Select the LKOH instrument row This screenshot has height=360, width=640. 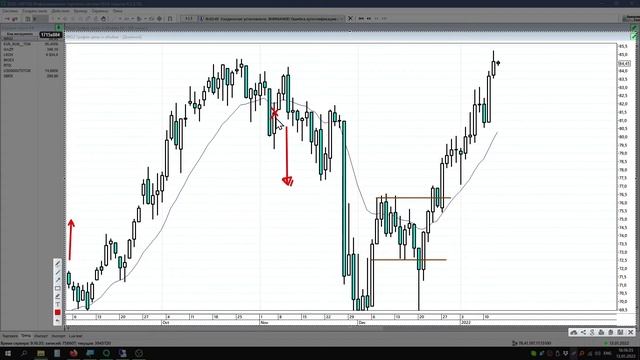[x=31, y=55]
